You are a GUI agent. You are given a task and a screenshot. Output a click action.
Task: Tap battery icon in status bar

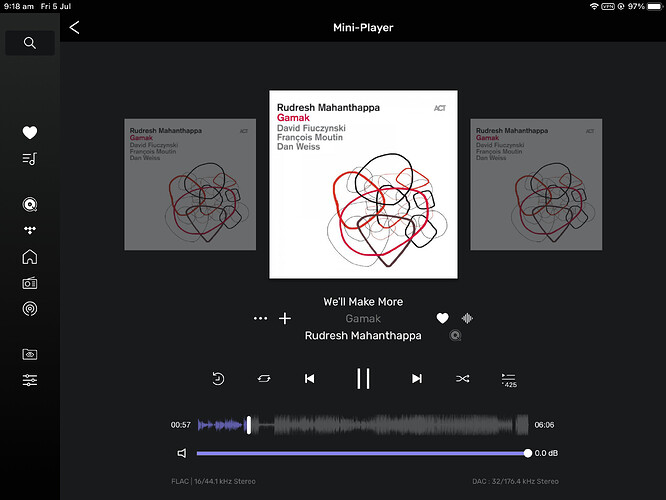pos(655,6)
